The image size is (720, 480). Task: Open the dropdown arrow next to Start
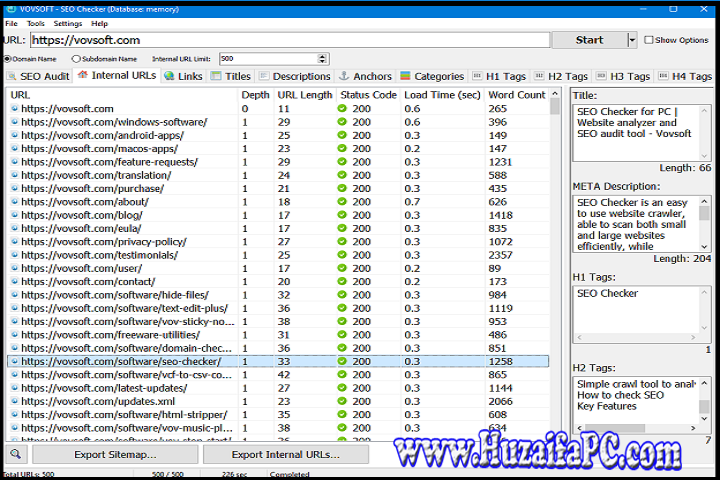click(632, 40)
